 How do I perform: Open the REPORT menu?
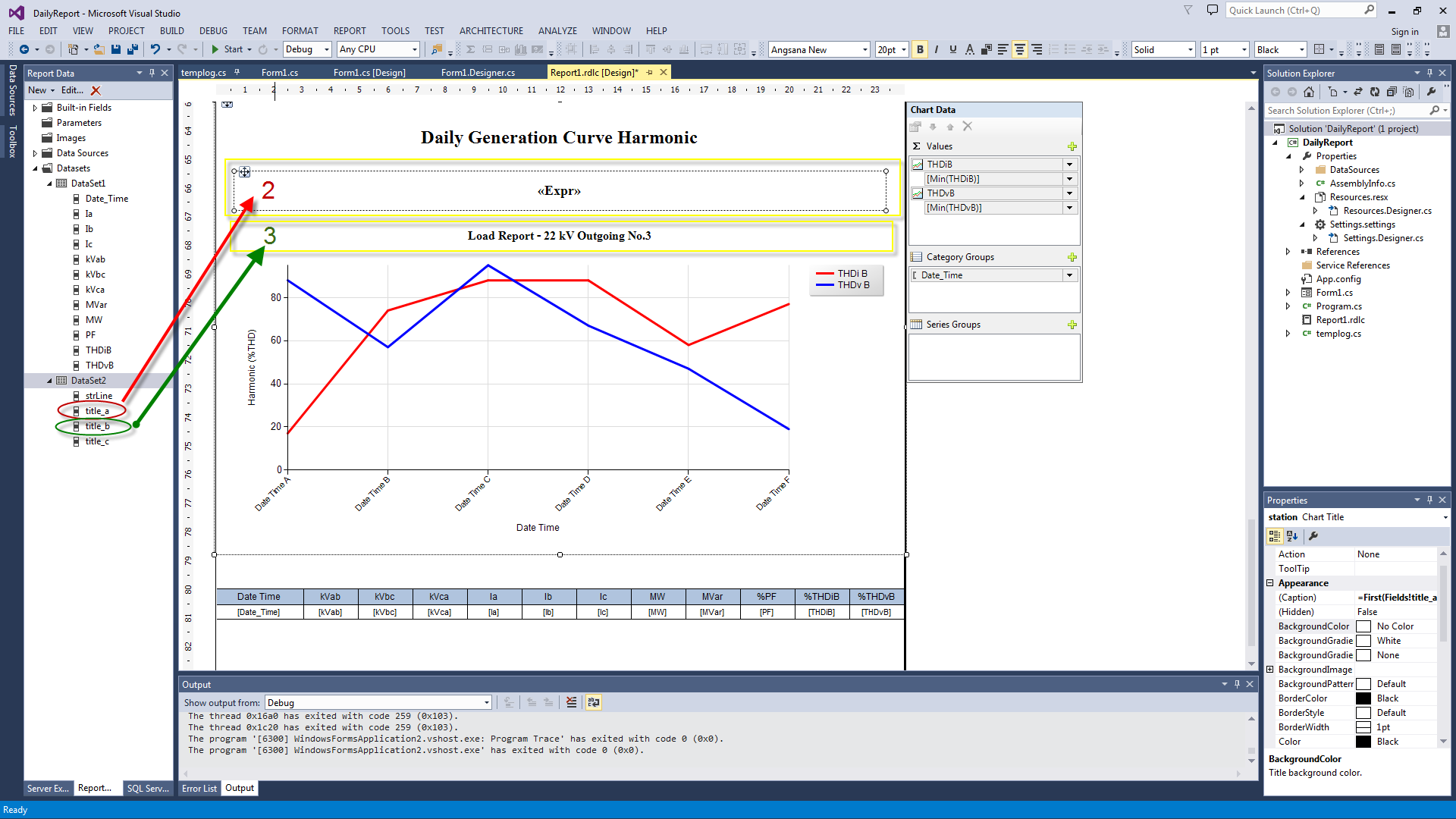pos(349,31)
